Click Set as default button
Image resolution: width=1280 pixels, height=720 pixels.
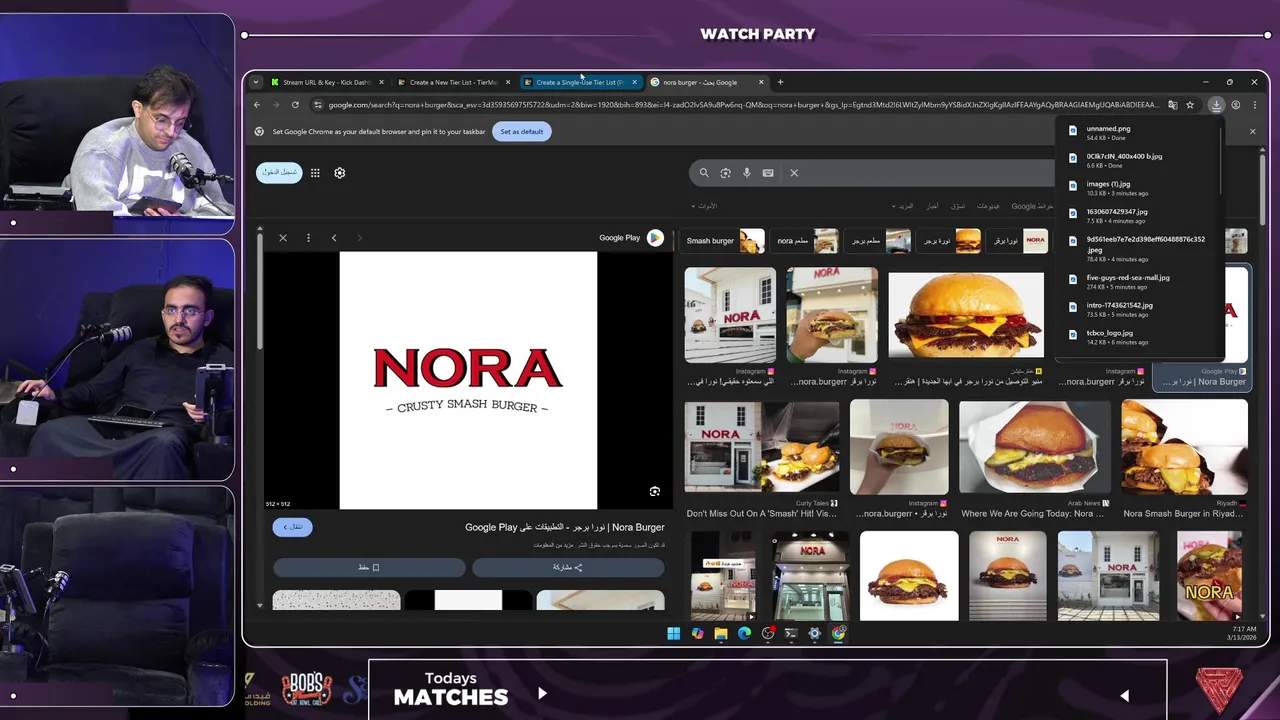tap(522, 131)
